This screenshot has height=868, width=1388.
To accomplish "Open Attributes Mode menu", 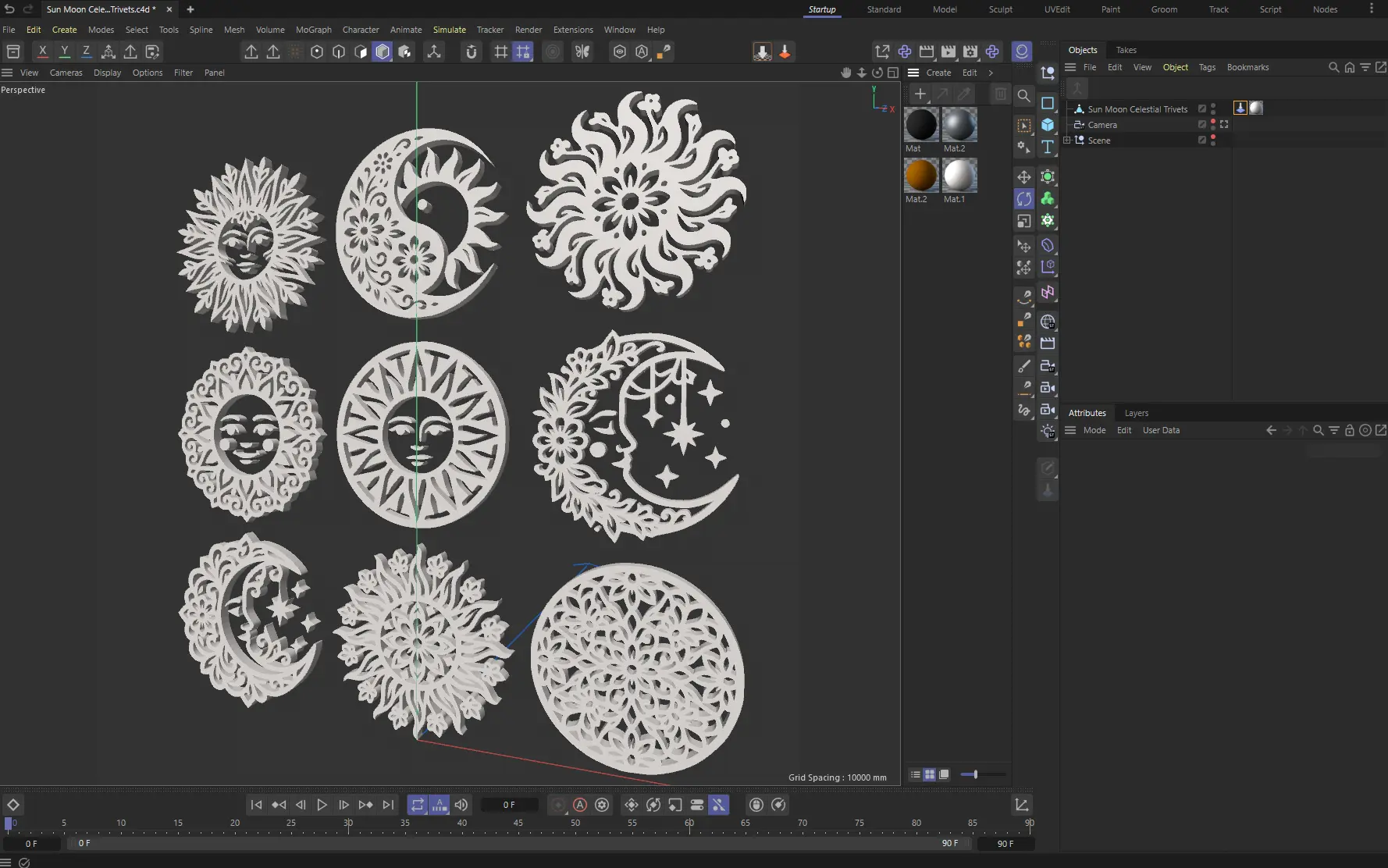I will 1094,430.
